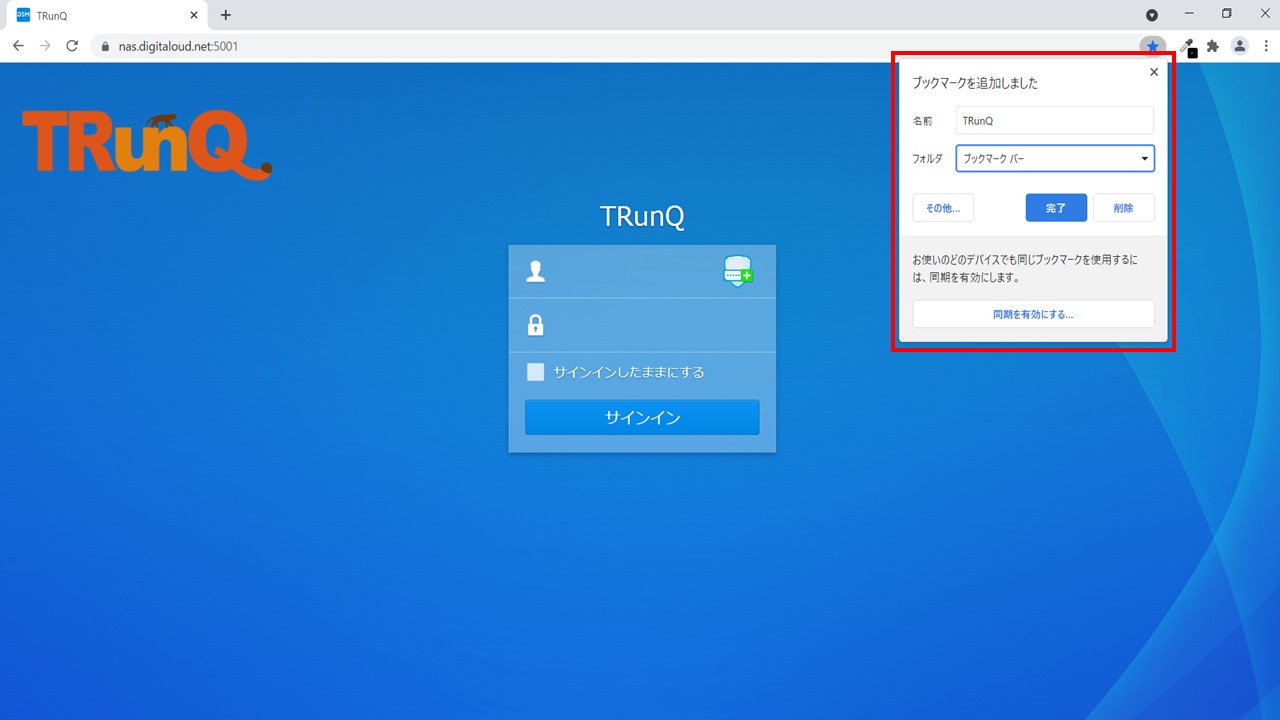Click the 削除 button
Image resolution: width=1280 pixels, height=720 pixels.
pos(1124,208)
